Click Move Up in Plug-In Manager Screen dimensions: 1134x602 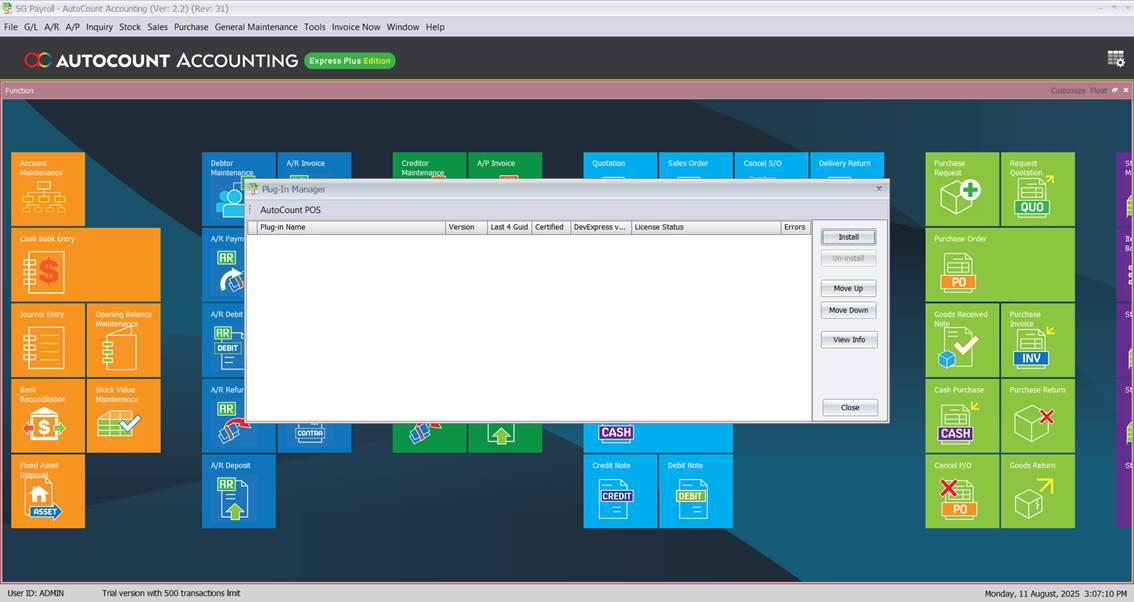click(849, 288)
